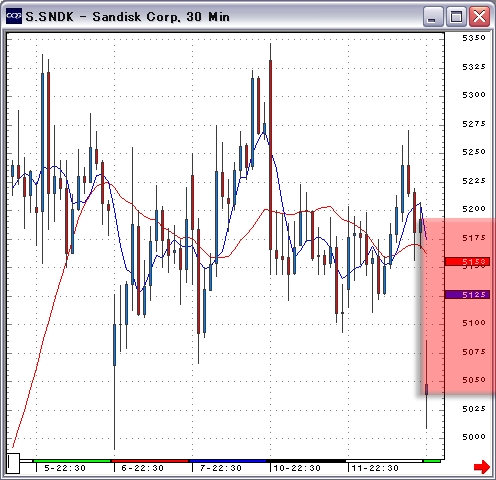This screenshot has height=480, width=496.
Task: Click the red arrow icon at bottom right
Action: click(x=482, y=467)
